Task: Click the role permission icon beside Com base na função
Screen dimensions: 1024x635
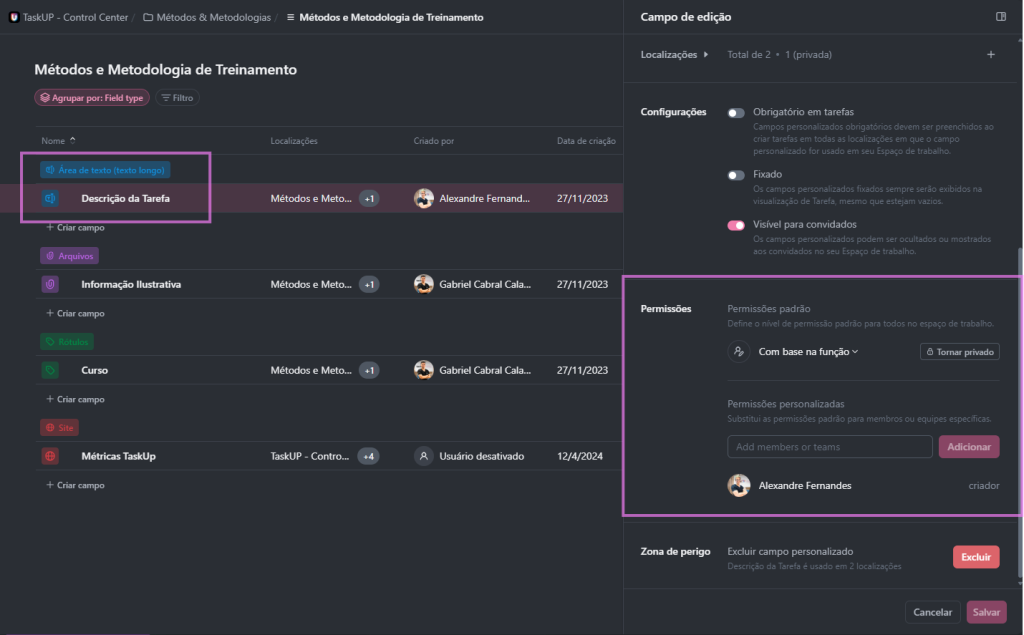Action: tap(738, 352)
